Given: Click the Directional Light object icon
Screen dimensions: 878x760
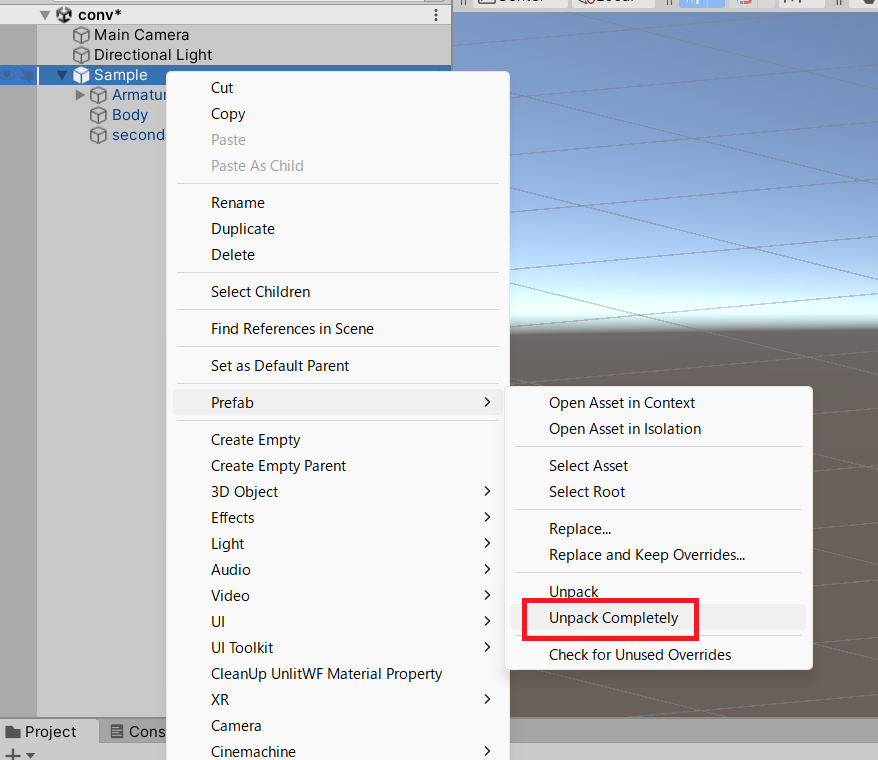Looking at the screenshot, I should (x=81, y=55).
